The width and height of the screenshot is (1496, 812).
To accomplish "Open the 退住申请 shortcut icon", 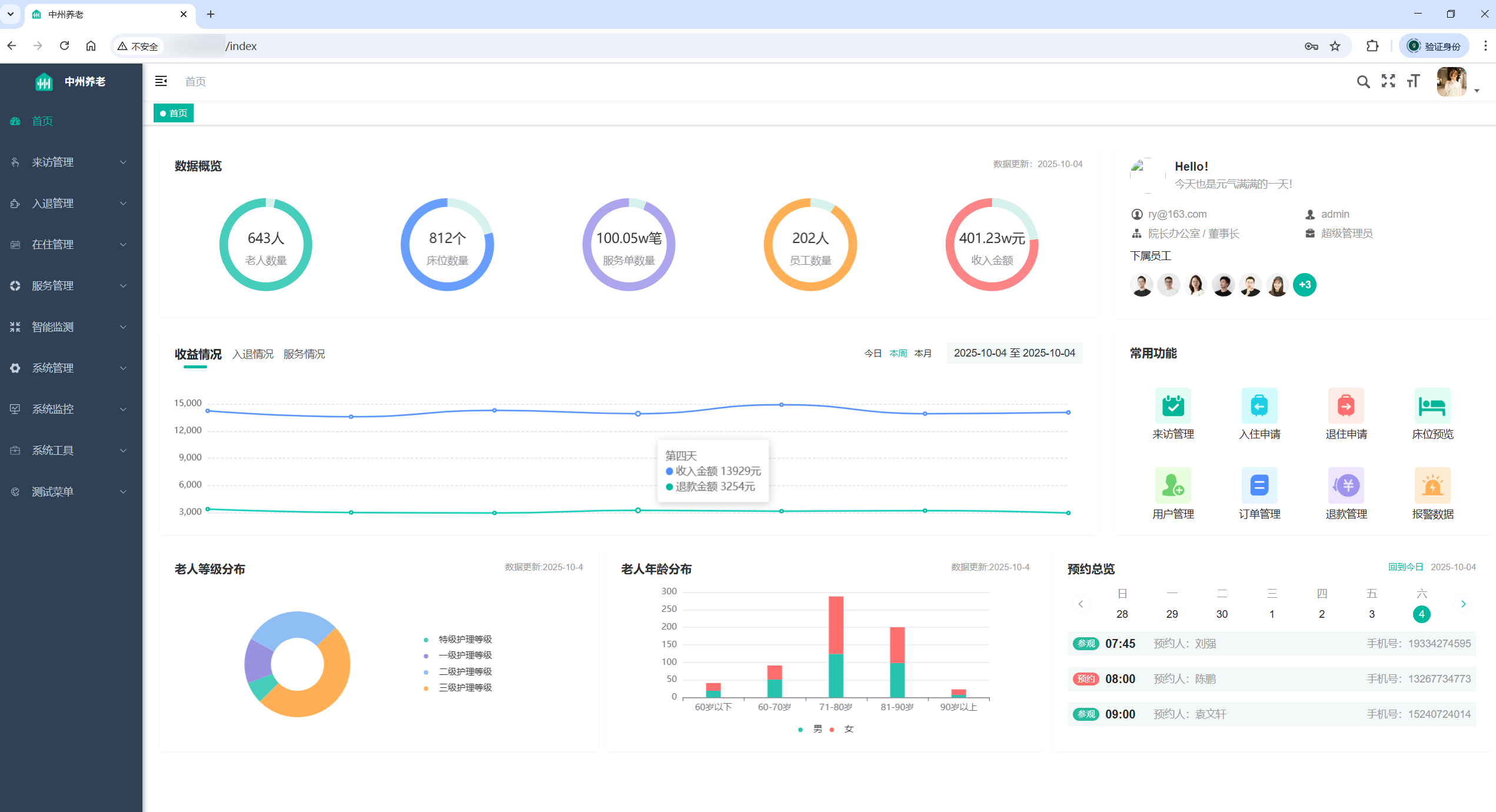I will [x=1345, y=405].
